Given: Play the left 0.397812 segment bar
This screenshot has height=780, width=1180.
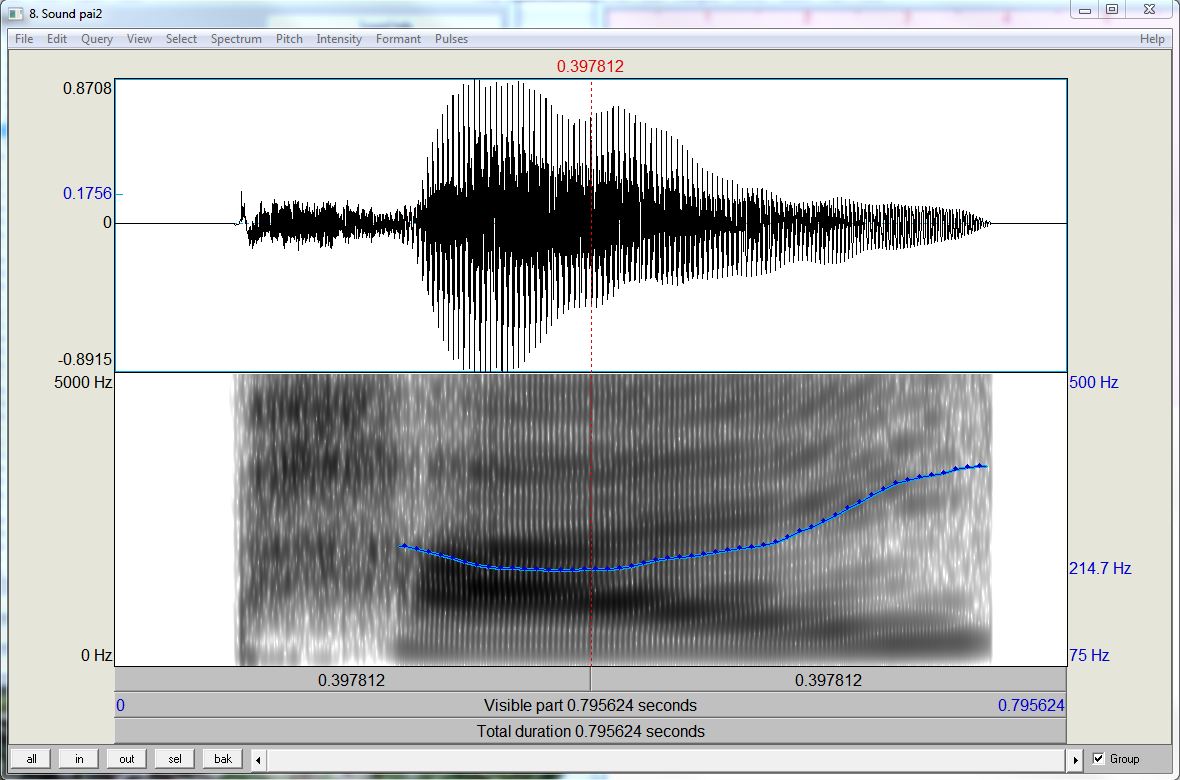Looking at the screenshot, I should (x=352, y=680).
